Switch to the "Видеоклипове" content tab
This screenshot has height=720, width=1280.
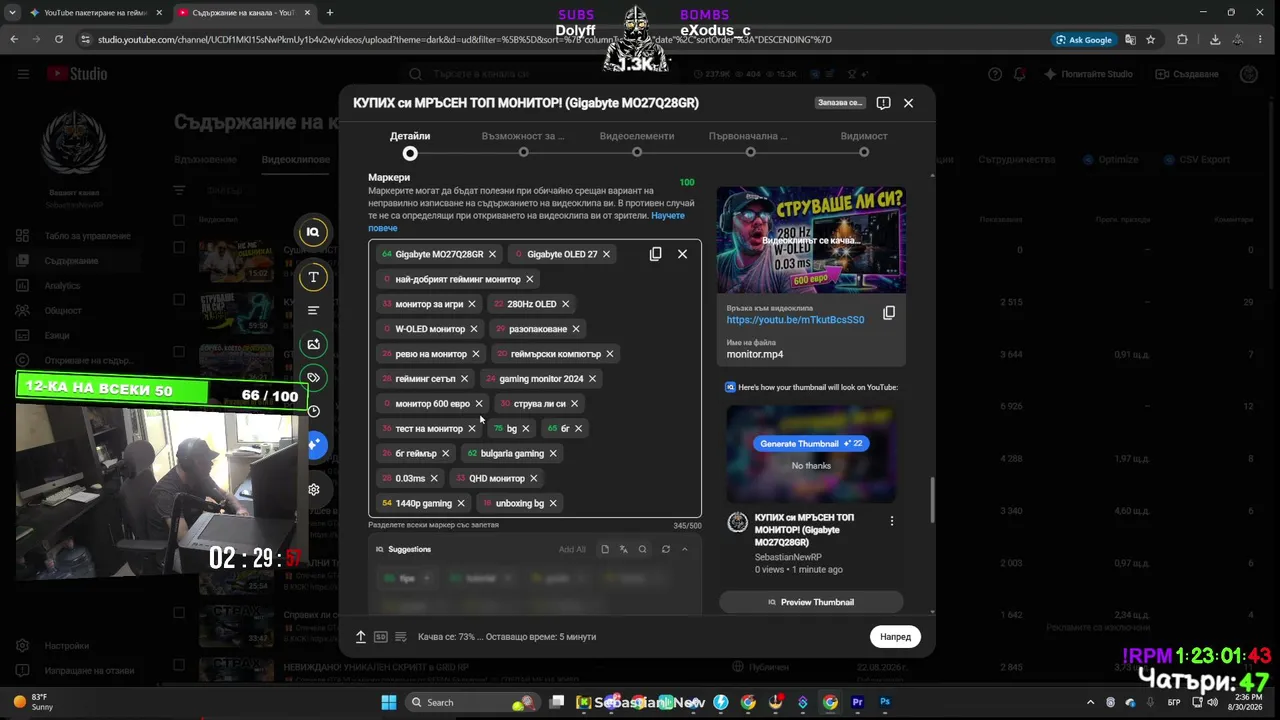(x=296, y=160)
